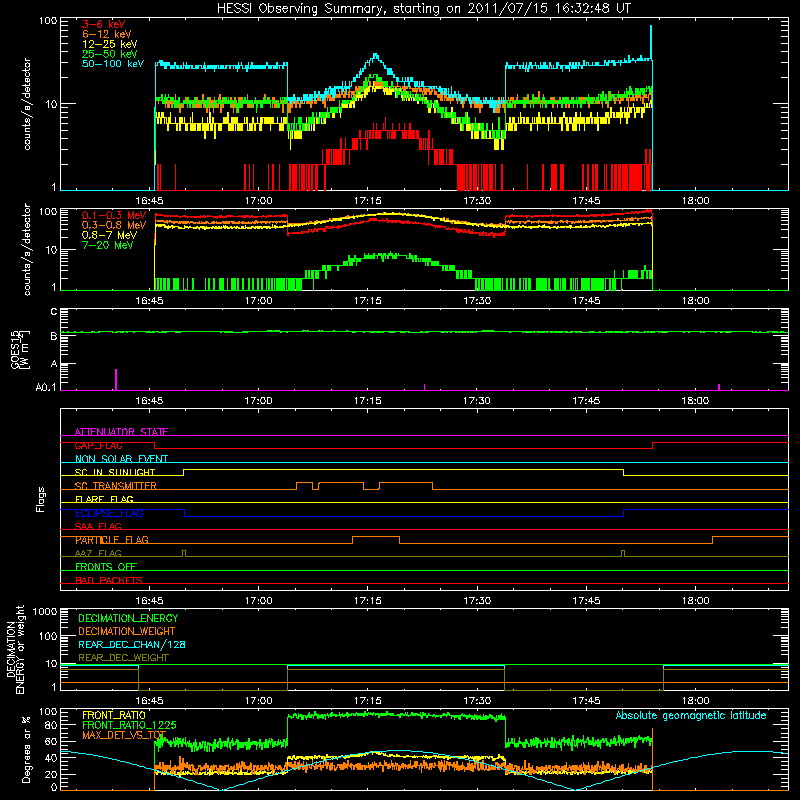Image resolution: width=800 pixels, height=800 pixels.
Task: Click the HESSI Observing Summary title text
Action: [x=424, y=9]
